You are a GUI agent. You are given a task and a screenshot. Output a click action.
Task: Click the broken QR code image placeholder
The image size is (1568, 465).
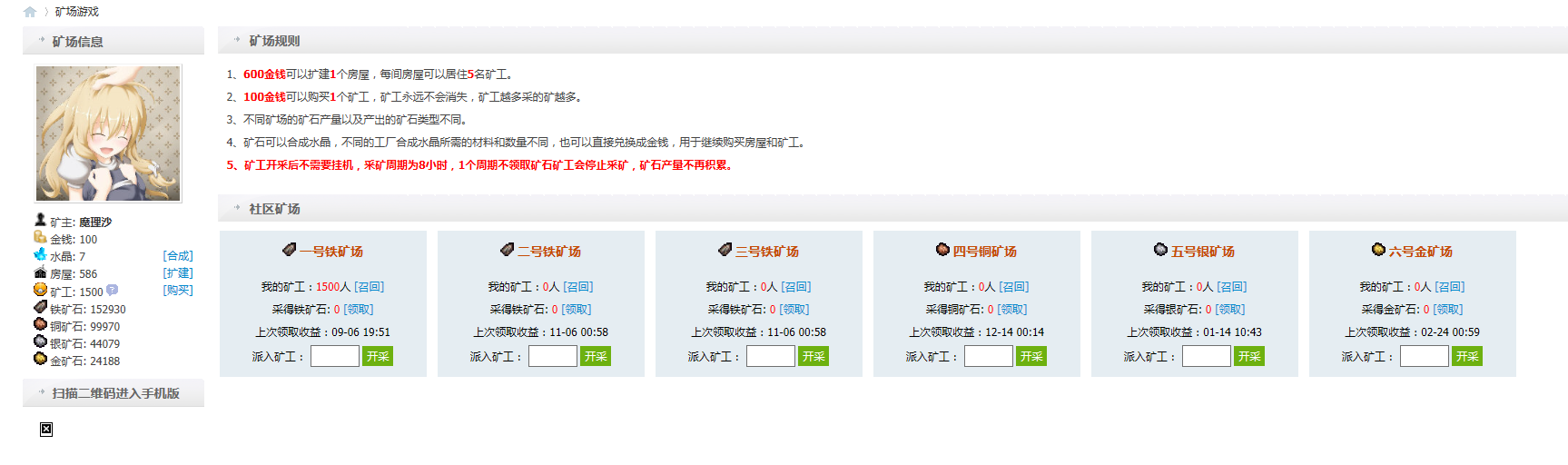click(x=46, y=430)
